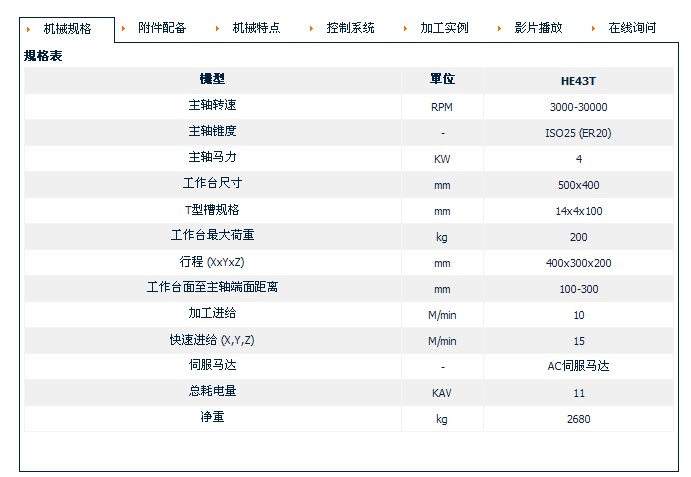The height and width of the screenshot is (477, 691).
Task: Click the 200 load value
Action: [579, 237]
